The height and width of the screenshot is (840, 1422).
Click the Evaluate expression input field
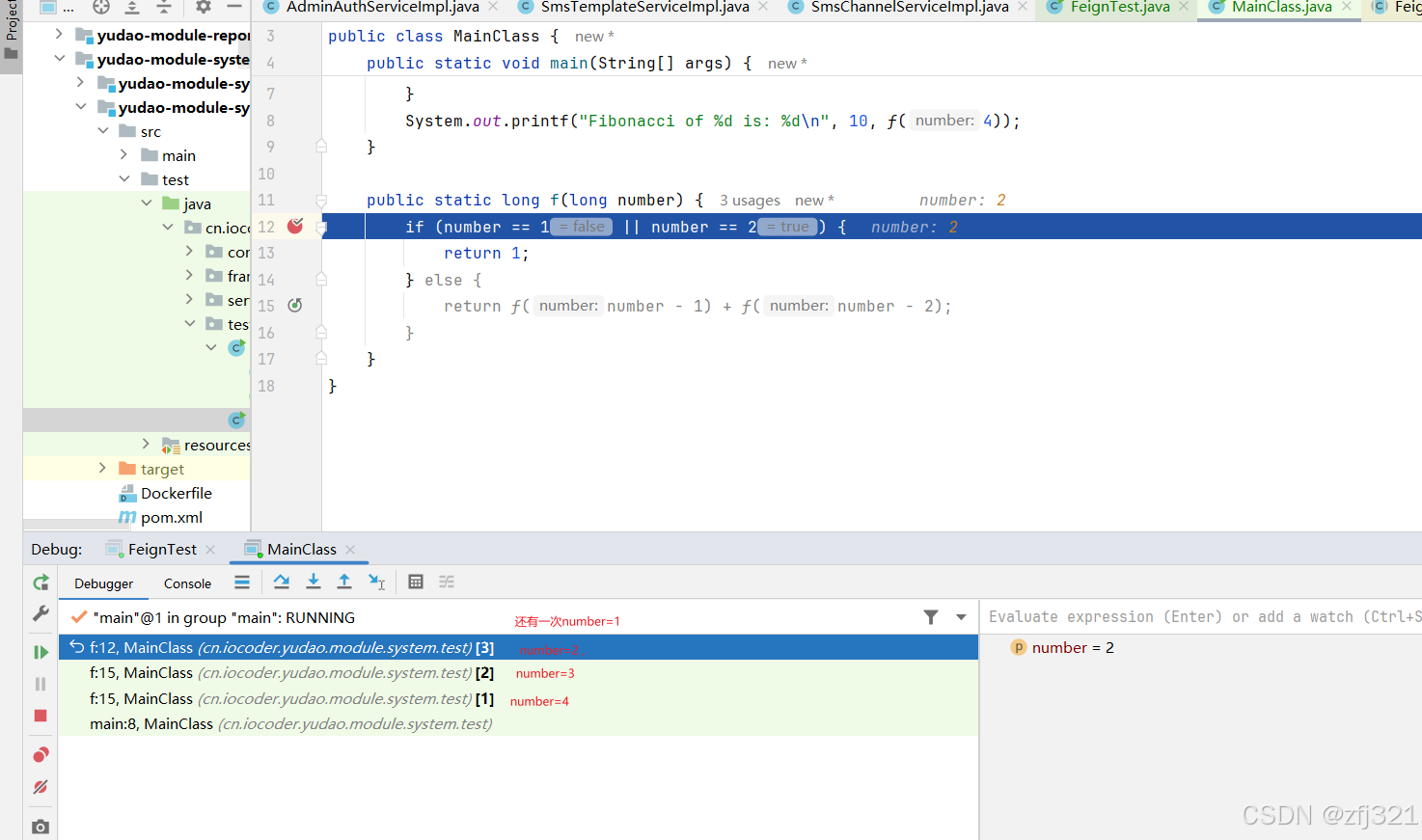click(1201, 617)
